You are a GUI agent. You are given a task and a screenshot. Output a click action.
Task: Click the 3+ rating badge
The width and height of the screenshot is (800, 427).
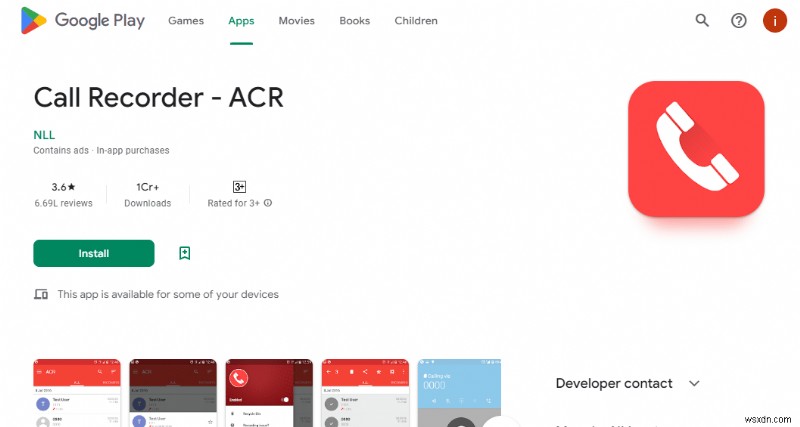point(239,187)
